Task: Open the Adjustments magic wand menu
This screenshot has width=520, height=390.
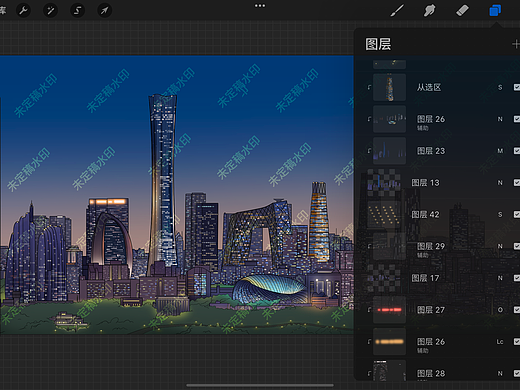Action: [50, 11]
